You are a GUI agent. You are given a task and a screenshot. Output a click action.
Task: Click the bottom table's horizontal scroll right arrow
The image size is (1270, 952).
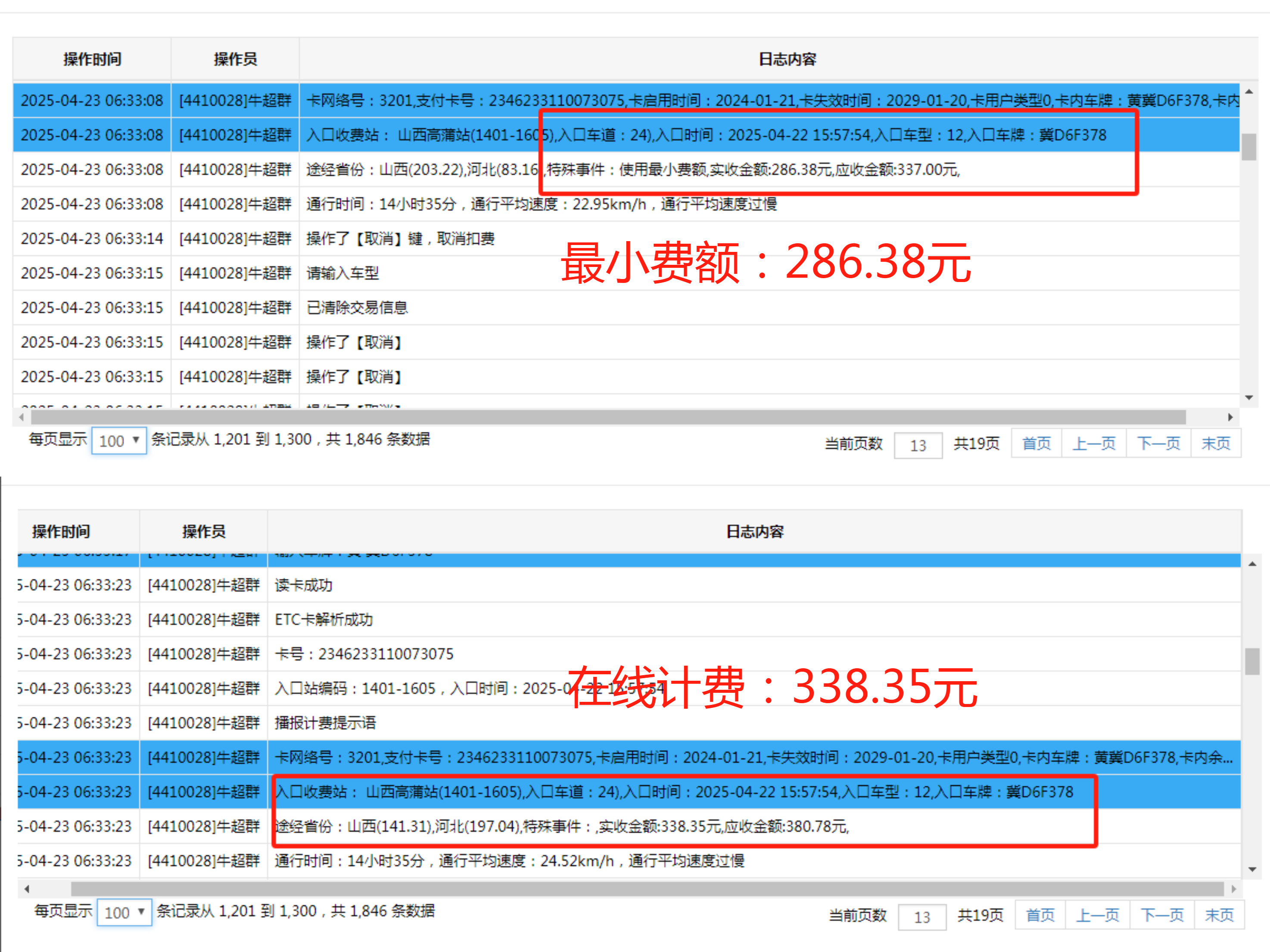coord(1233,889)
